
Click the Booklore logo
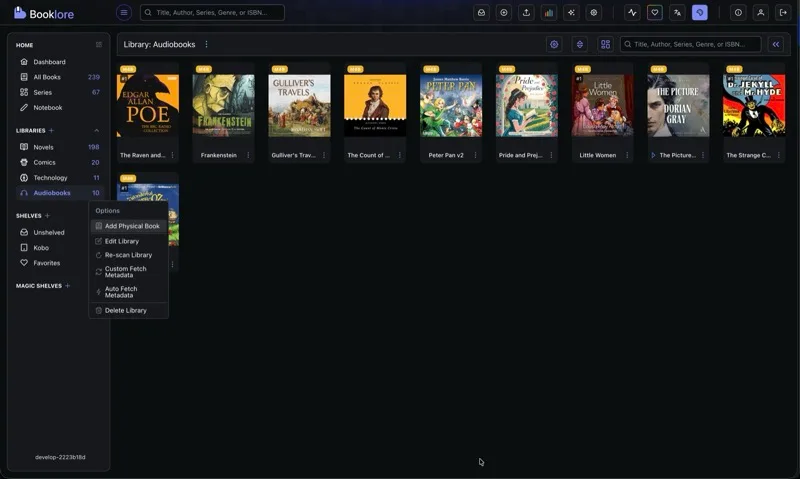(44, 13)
